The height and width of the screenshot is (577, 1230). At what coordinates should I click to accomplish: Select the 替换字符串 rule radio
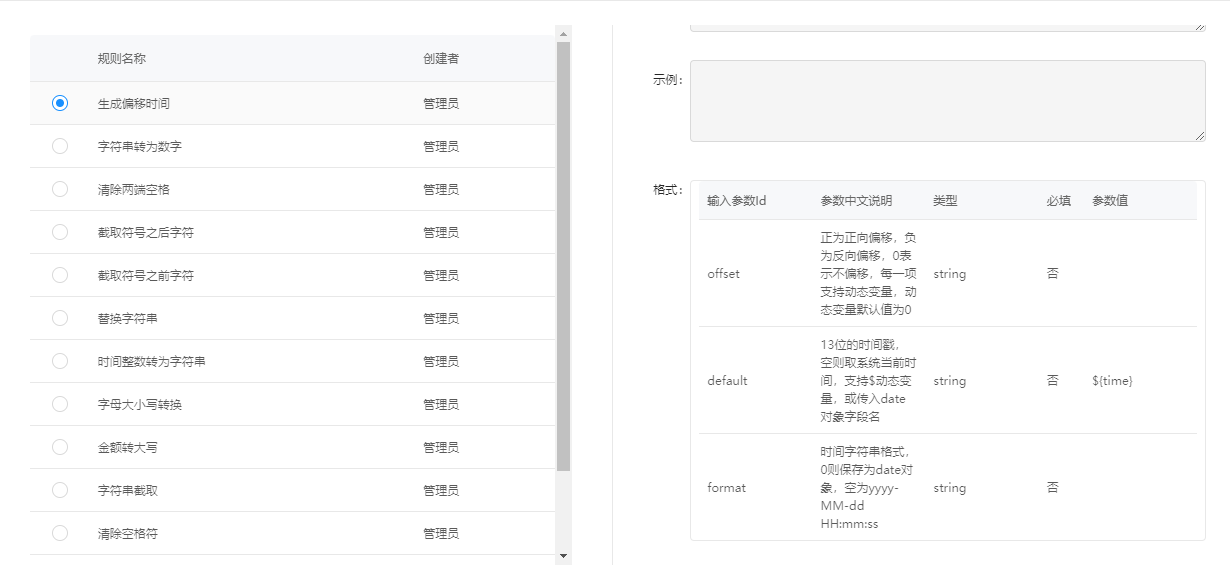(x=60, y=318)
